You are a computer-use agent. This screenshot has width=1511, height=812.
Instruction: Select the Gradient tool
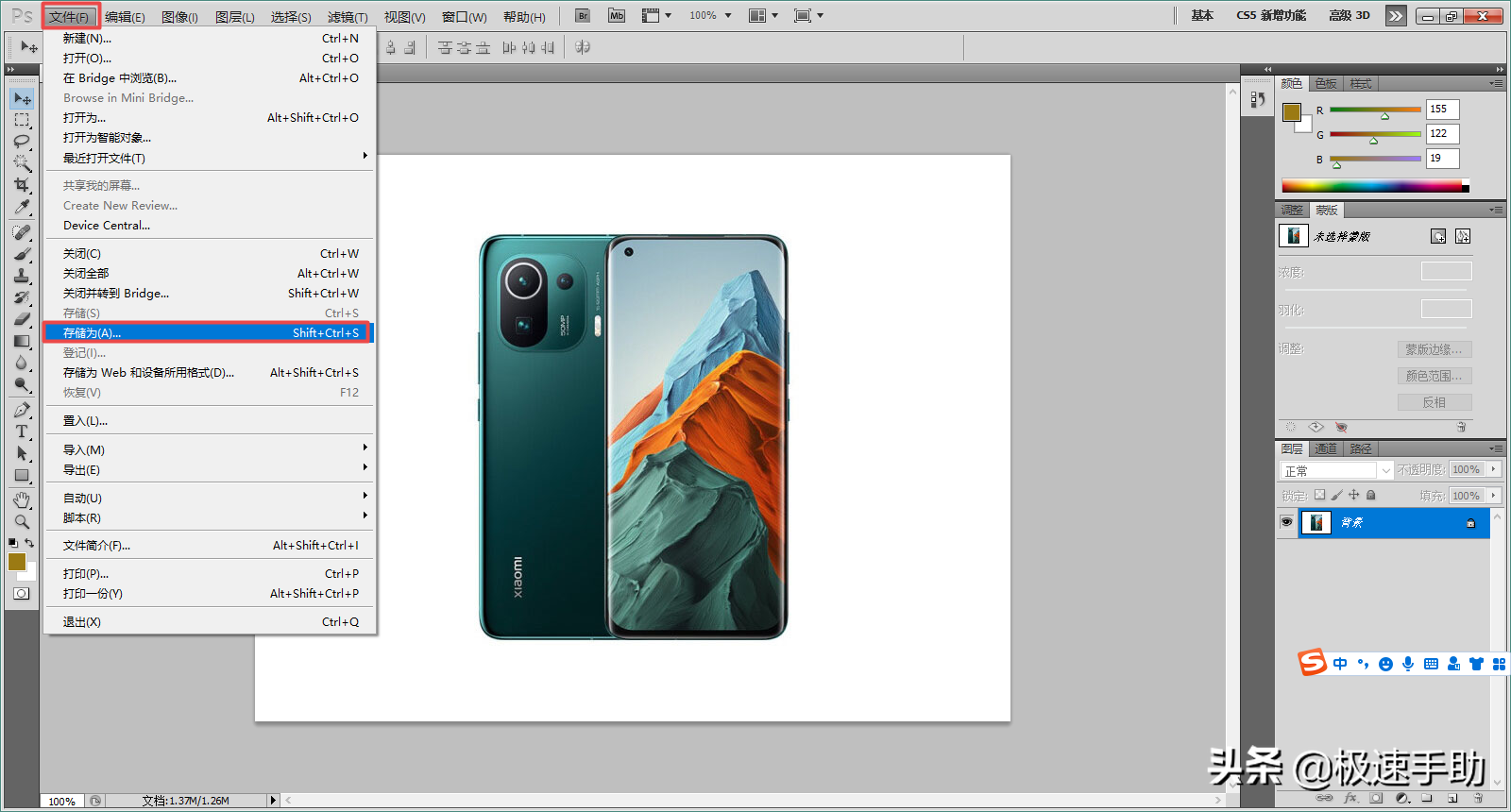tap(22, 341)
